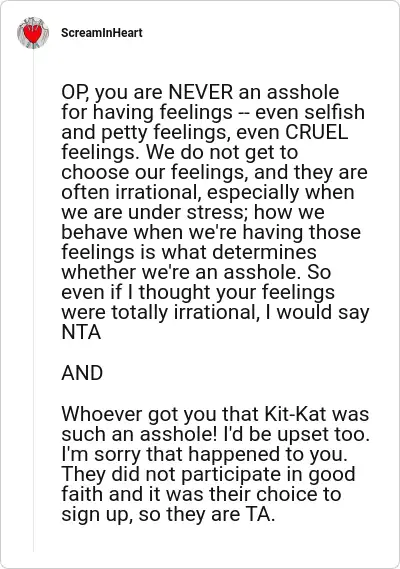
Task: Click the final line 'sign up, so they are TA.'
Action: coord(168,514)
